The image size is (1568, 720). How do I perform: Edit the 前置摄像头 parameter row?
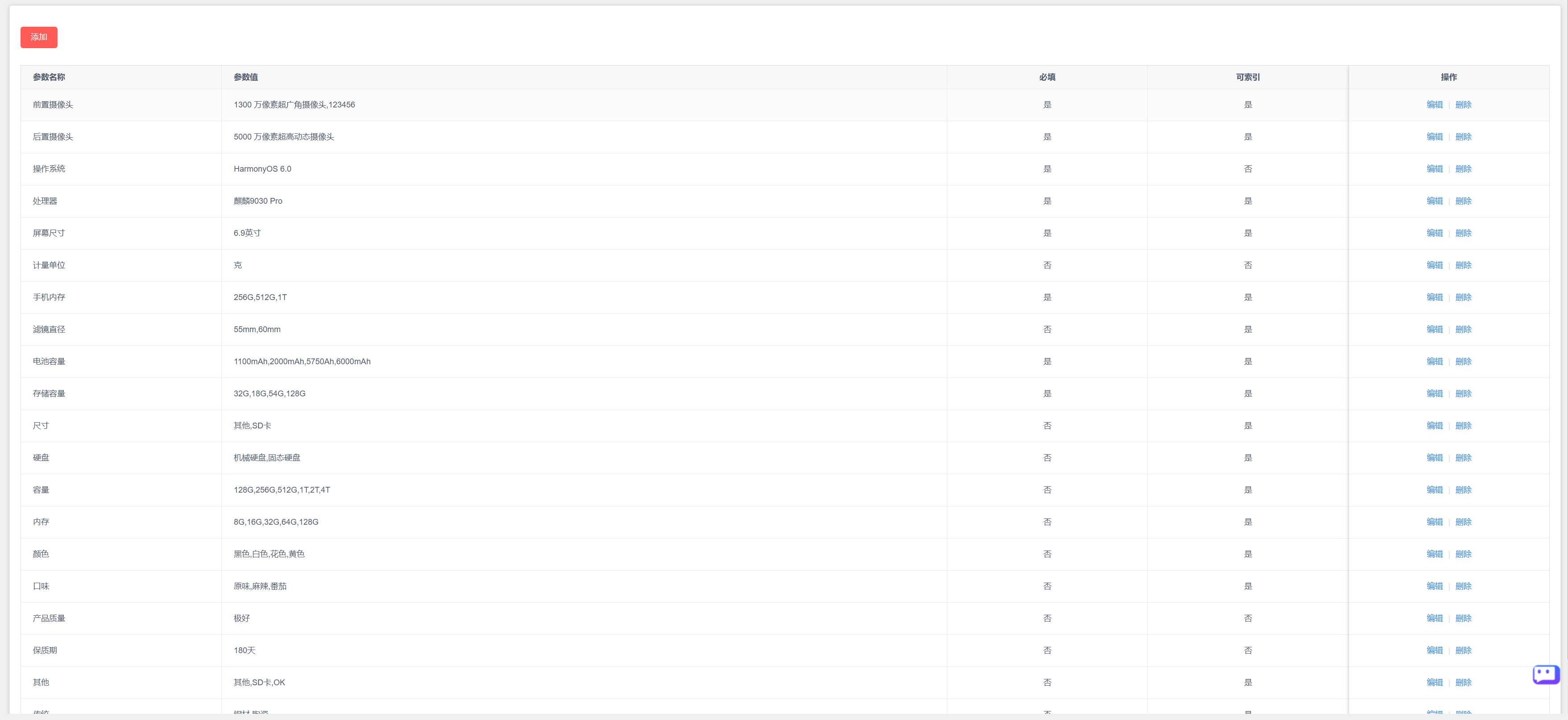pos(1434,105)
